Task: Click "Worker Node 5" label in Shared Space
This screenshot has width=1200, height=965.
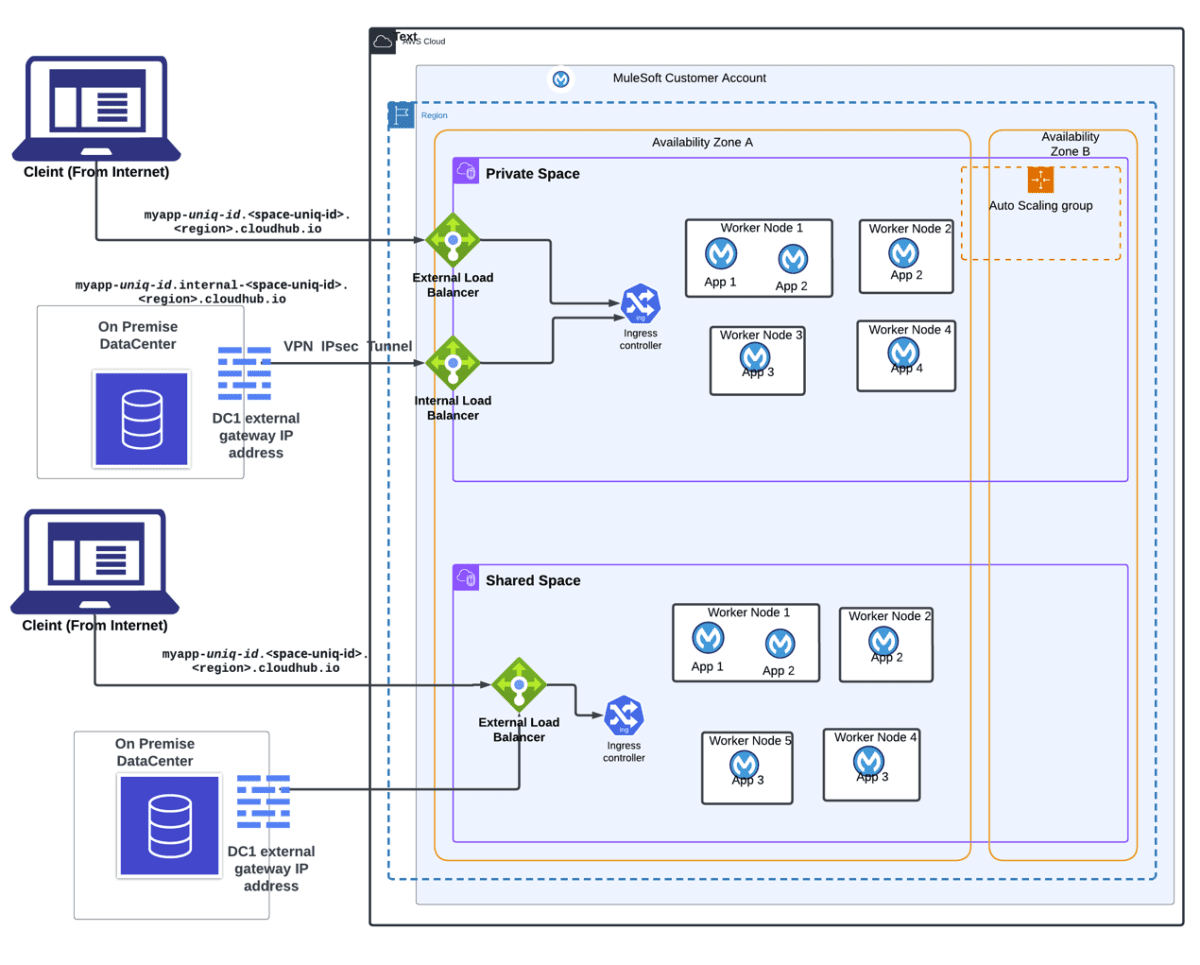Action: [x=750, y=741]
